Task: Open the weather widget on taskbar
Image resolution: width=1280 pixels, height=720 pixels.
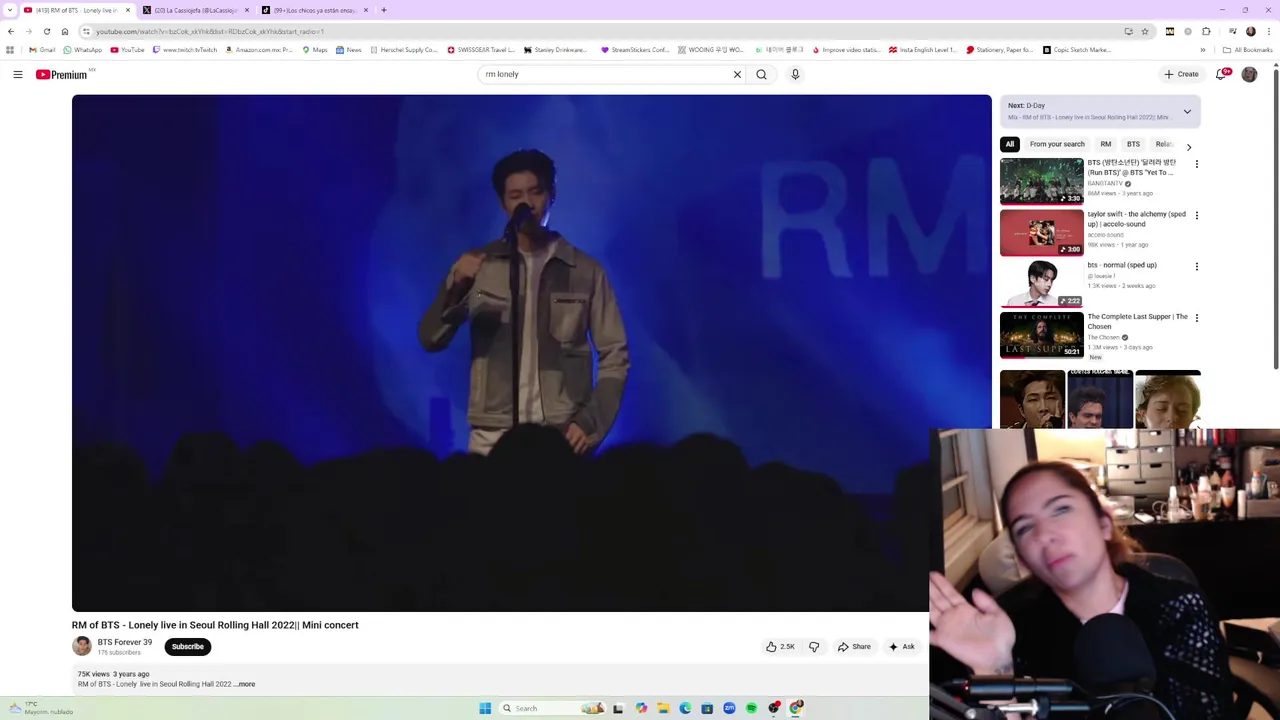Action: 40,708
